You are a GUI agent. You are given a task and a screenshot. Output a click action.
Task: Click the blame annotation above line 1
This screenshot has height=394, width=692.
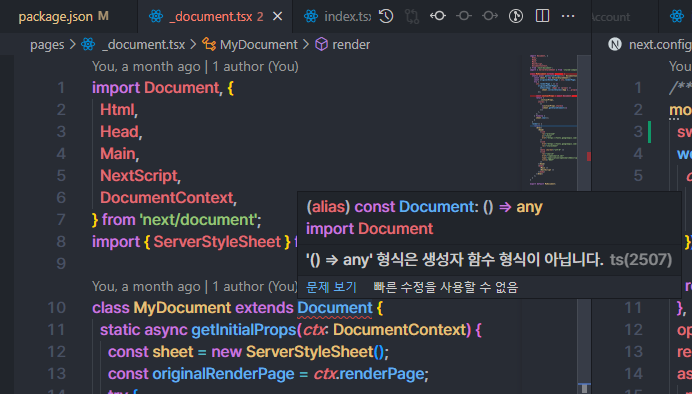click(195, 67)
